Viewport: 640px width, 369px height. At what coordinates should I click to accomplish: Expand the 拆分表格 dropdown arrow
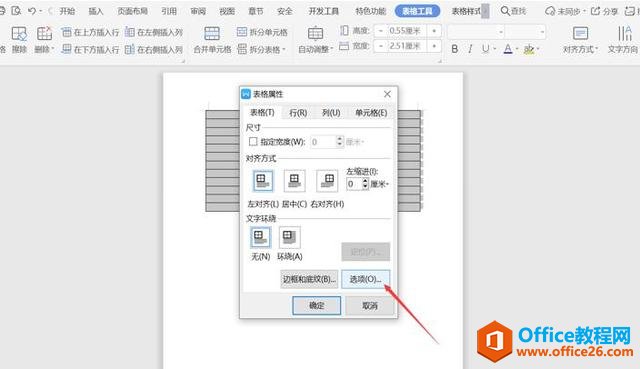284,50
